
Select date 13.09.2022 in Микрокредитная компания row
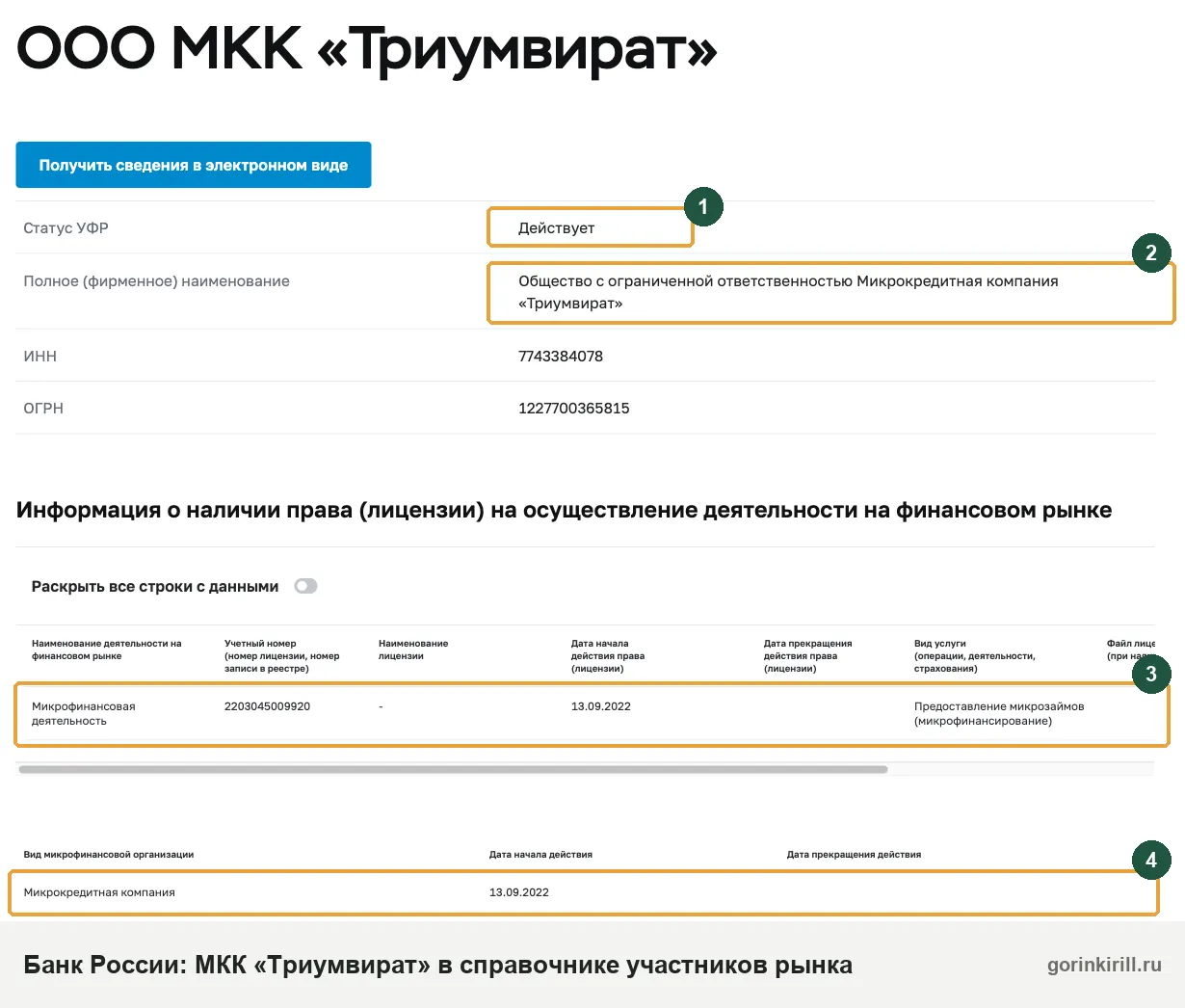pyautogui.click(x=519, y=892)
